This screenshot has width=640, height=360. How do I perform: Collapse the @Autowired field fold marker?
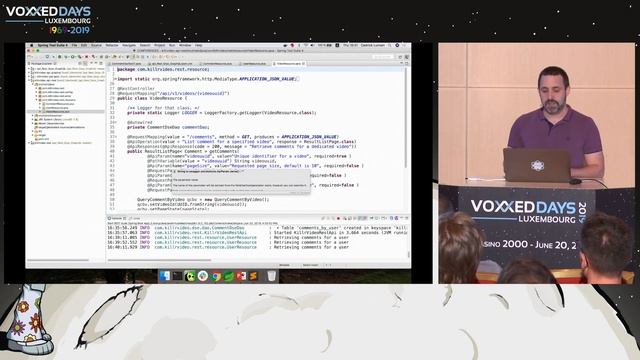pyautogui.click(x=116, y=122)
